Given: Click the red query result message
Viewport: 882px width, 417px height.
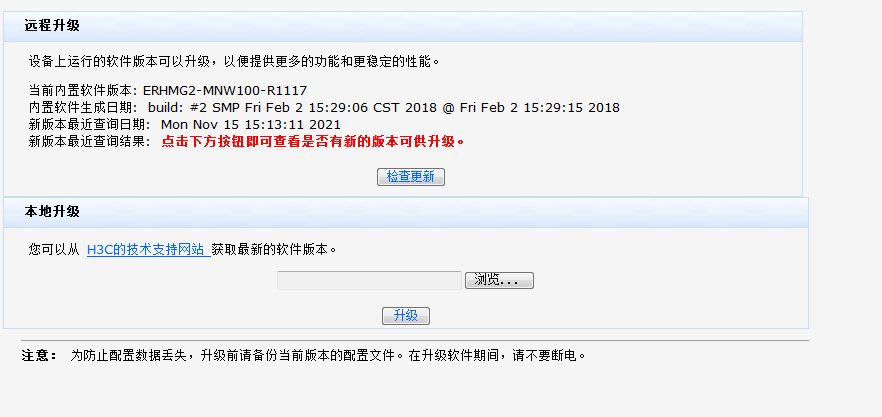Looking at the screenshot, I should [313, 142].
